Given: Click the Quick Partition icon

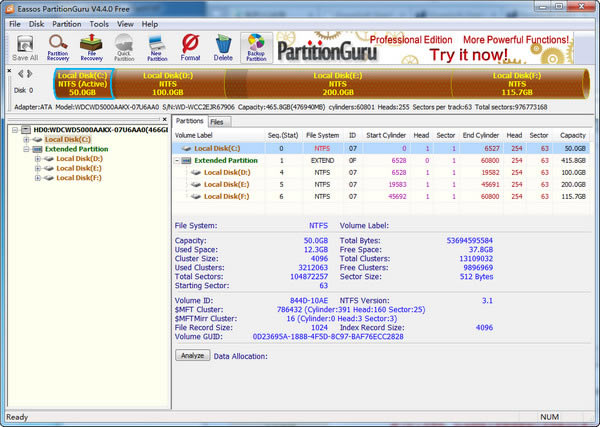Looking at the screenshot, I should pyautogui.click(x=124, y=48).
